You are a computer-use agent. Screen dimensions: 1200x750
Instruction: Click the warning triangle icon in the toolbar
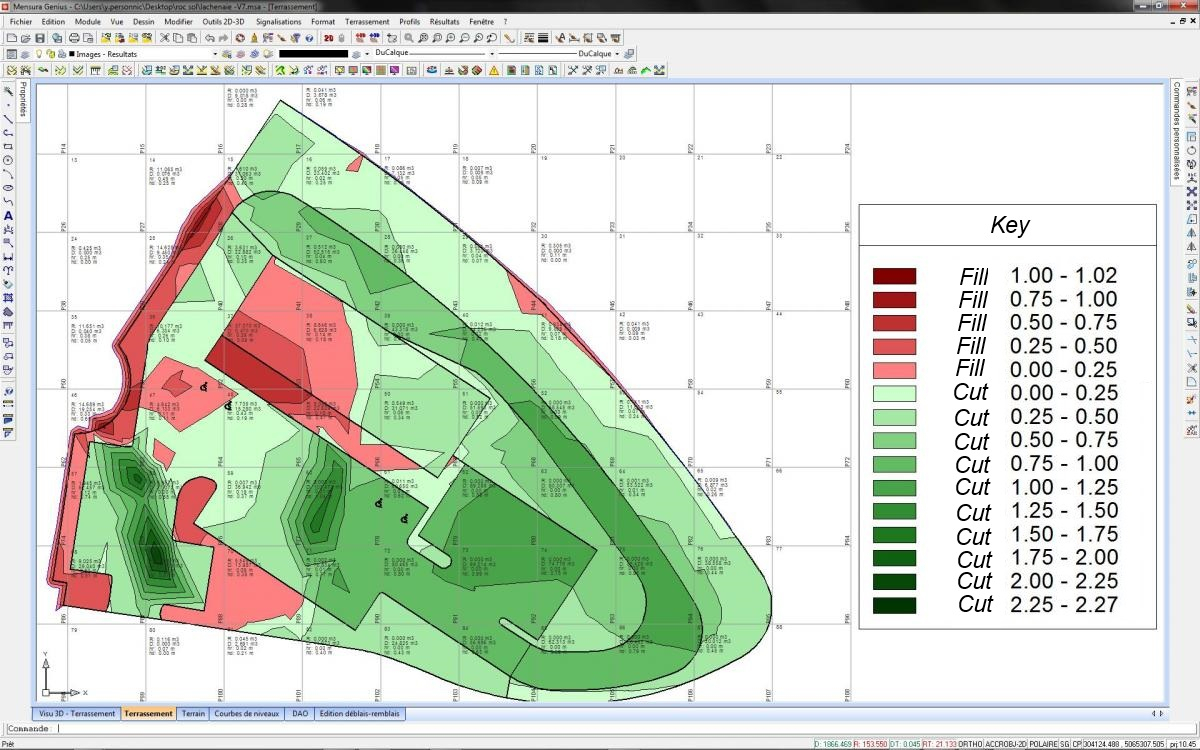coord(496,70)
